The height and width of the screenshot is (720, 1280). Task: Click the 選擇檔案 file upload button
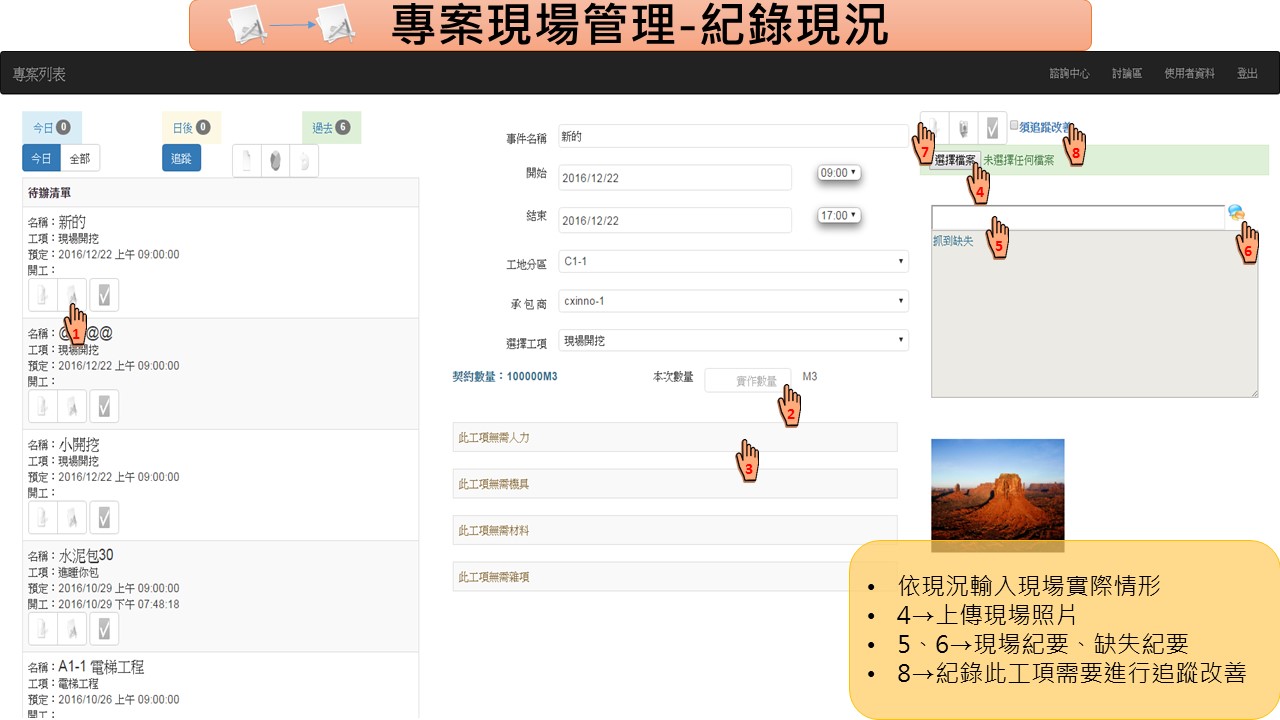[953, 160]
